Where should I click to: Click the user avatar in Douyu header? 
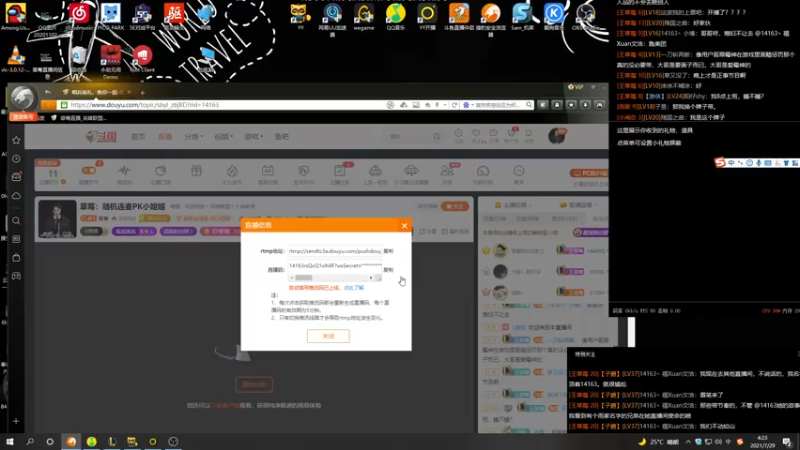[557, 136]
